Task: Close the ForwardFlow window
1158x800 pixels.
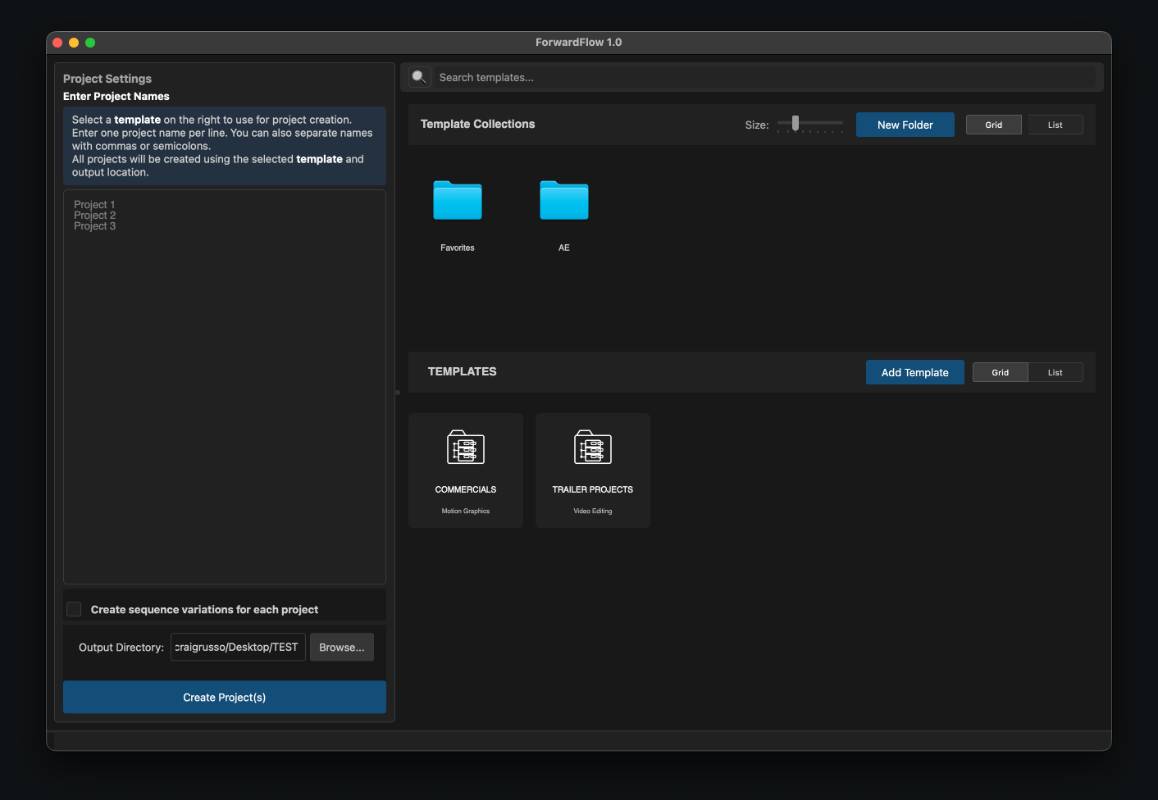Action: [58, 43]
